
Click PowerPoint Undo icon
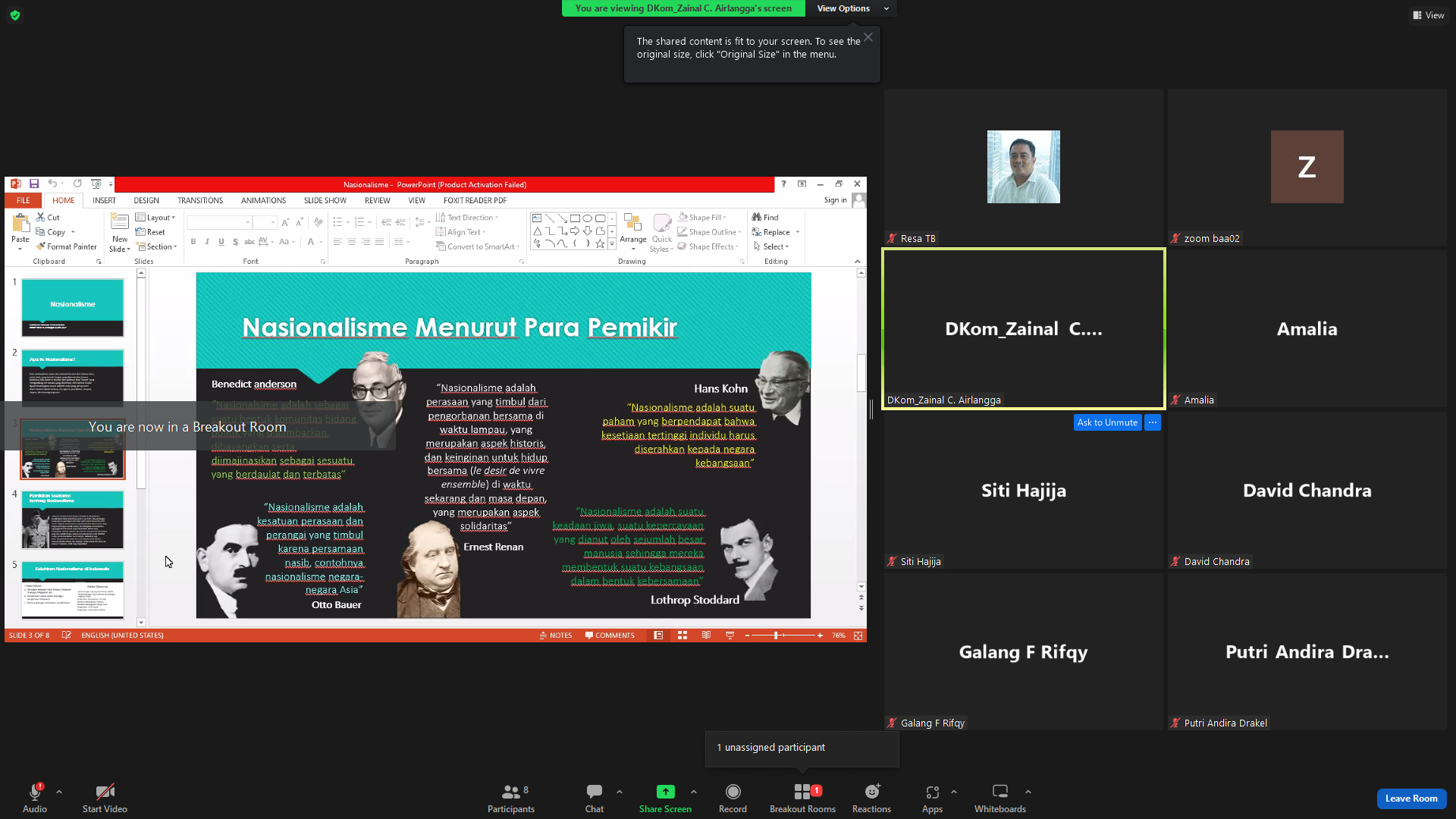[x=52, y=184]
